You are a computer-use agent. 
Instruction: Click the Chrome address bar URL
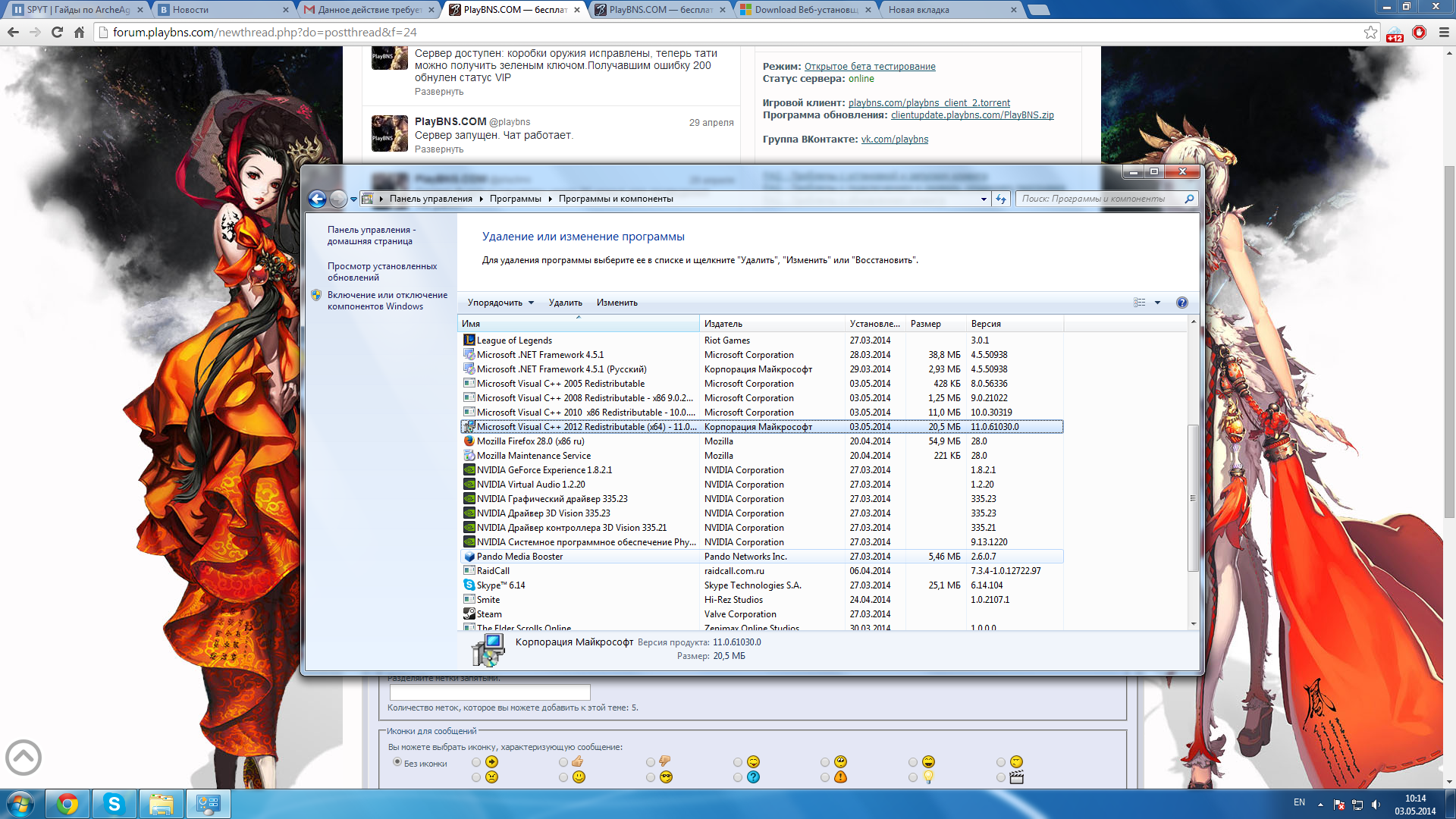click(x=265, y=32)
